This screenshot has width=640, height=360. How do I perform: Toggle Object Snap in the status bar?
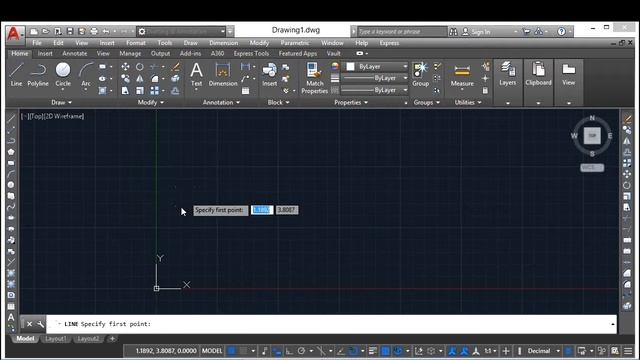click(353, 351)
